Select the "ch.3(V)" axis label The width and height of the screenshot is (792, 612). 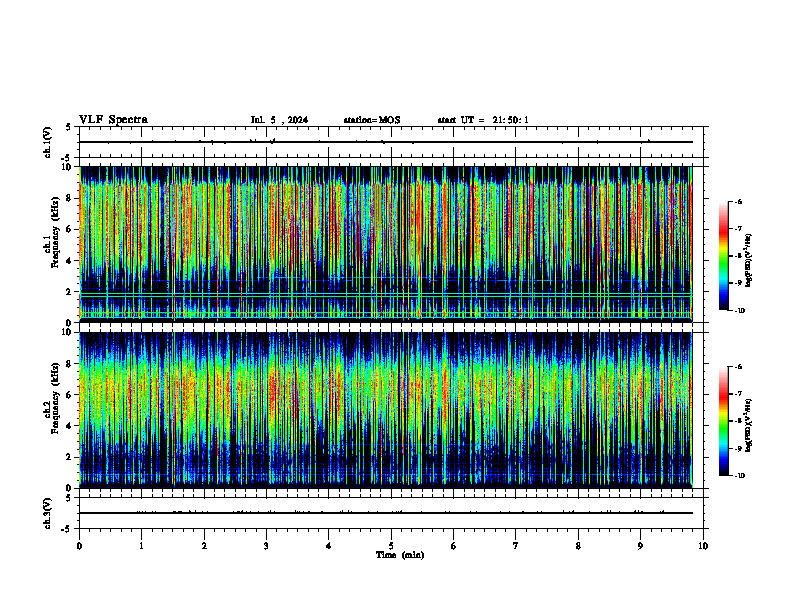coord(48,513)
